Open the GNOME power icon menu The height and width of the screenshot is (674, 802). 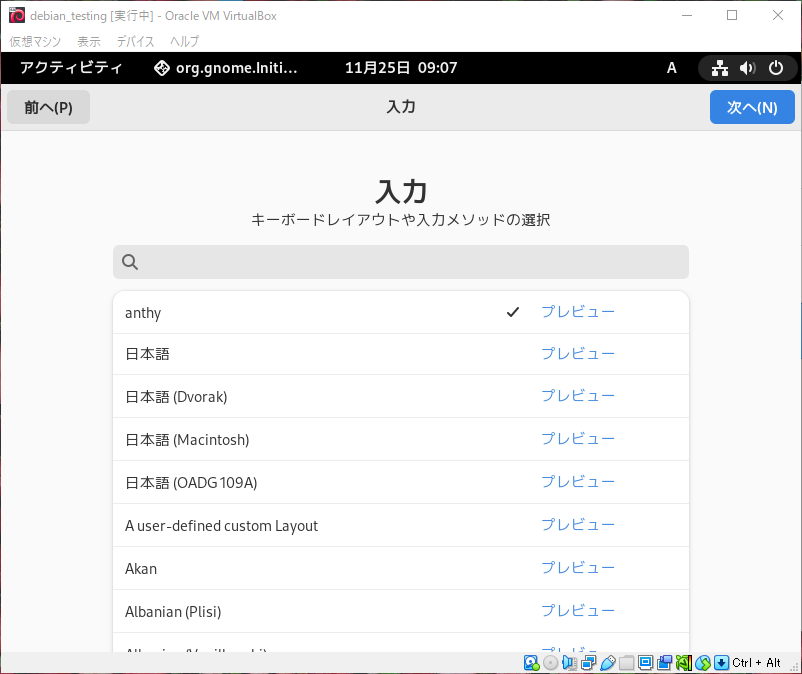coord(775,68)
